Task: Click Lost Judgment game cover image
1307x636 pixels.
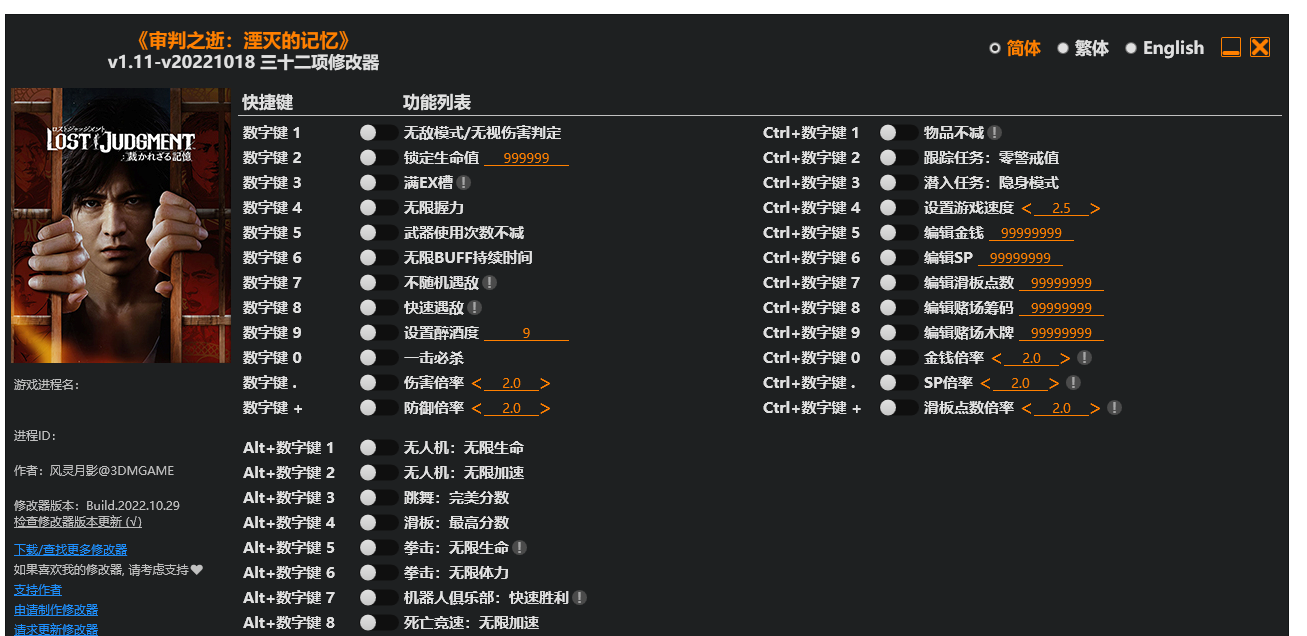Action: tap(121, 226)
